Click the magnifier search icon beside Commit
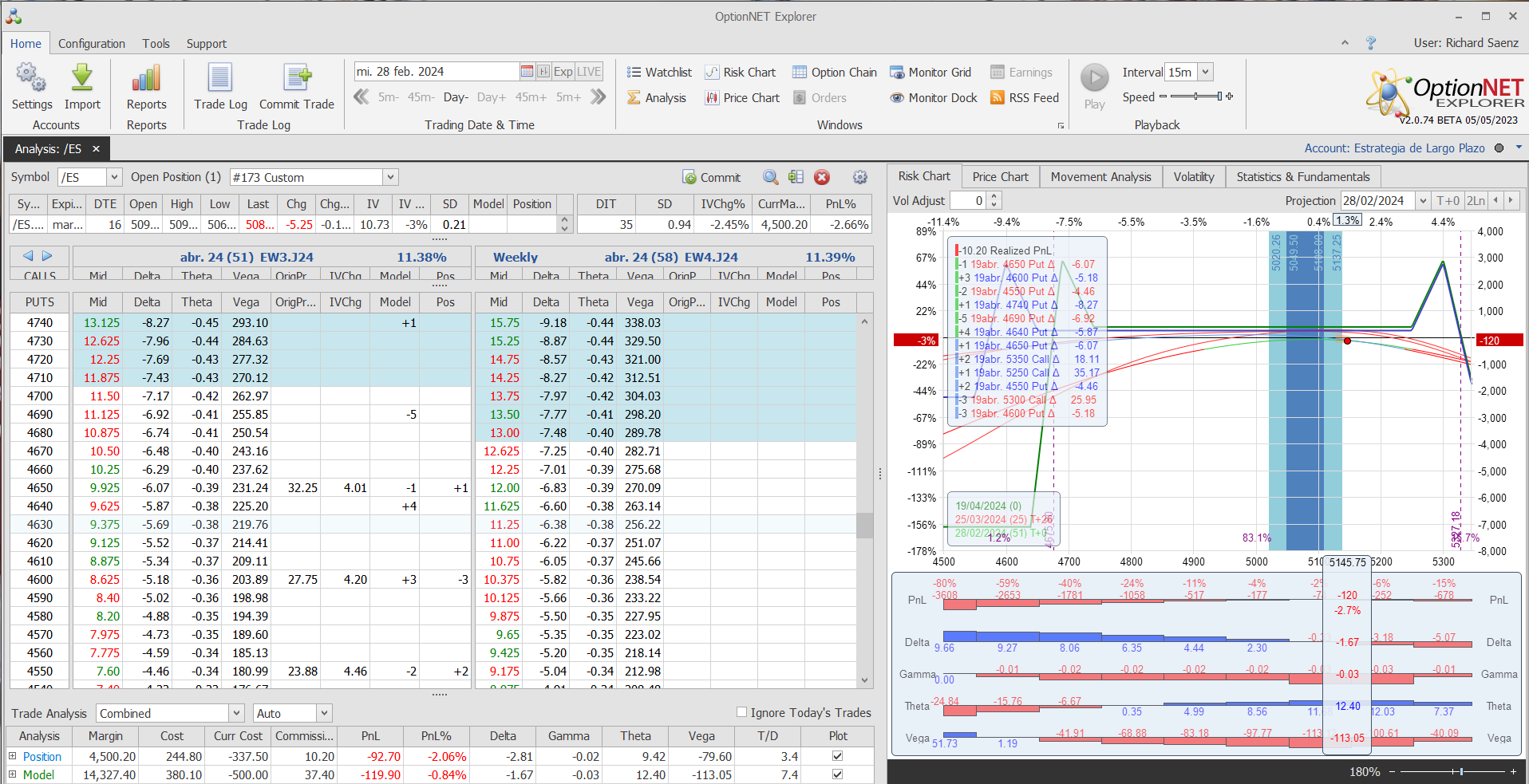This screenshot has width=1529, height=784. point(770,177)
